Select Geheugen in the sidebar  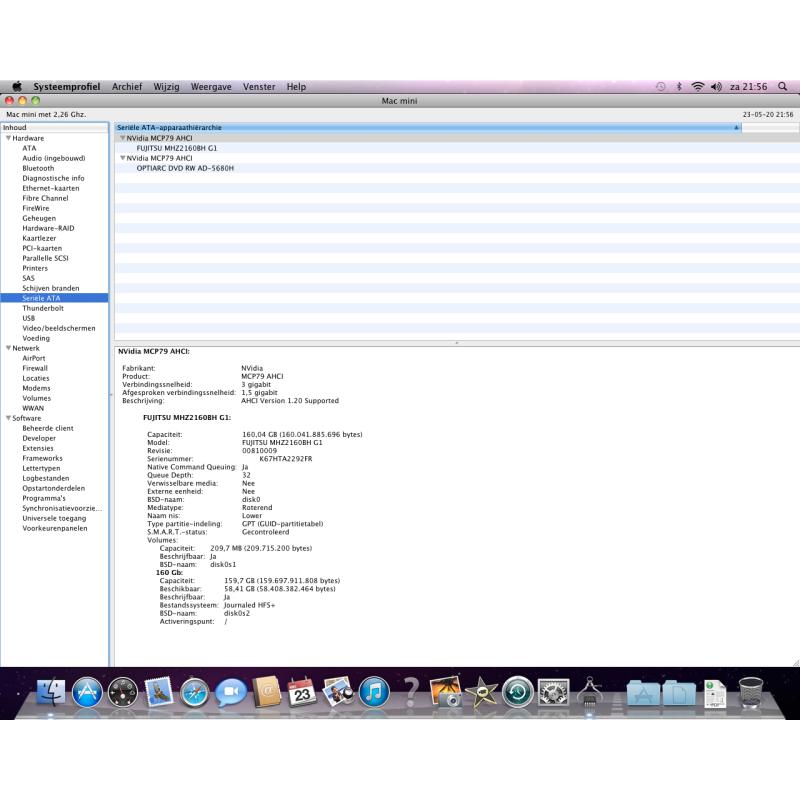39,218
